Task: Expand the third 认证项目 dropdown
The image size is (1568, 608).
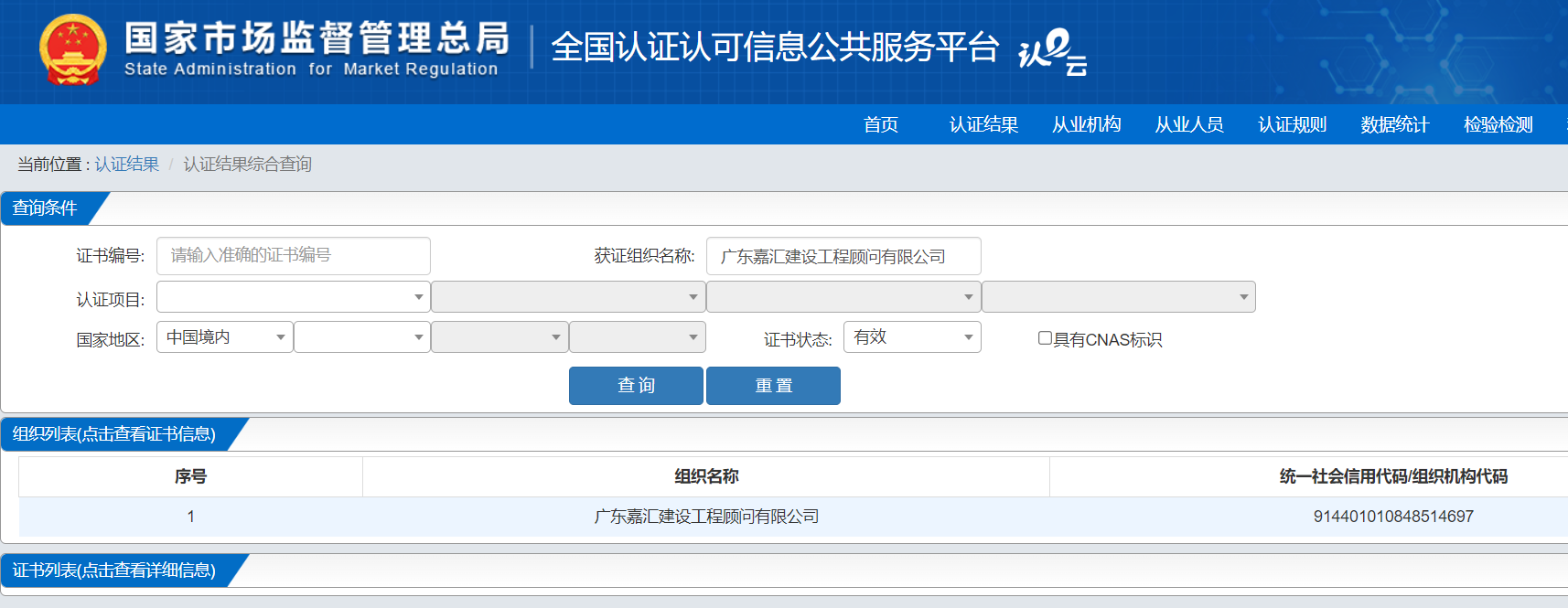Action: click(x=843, y=296)
